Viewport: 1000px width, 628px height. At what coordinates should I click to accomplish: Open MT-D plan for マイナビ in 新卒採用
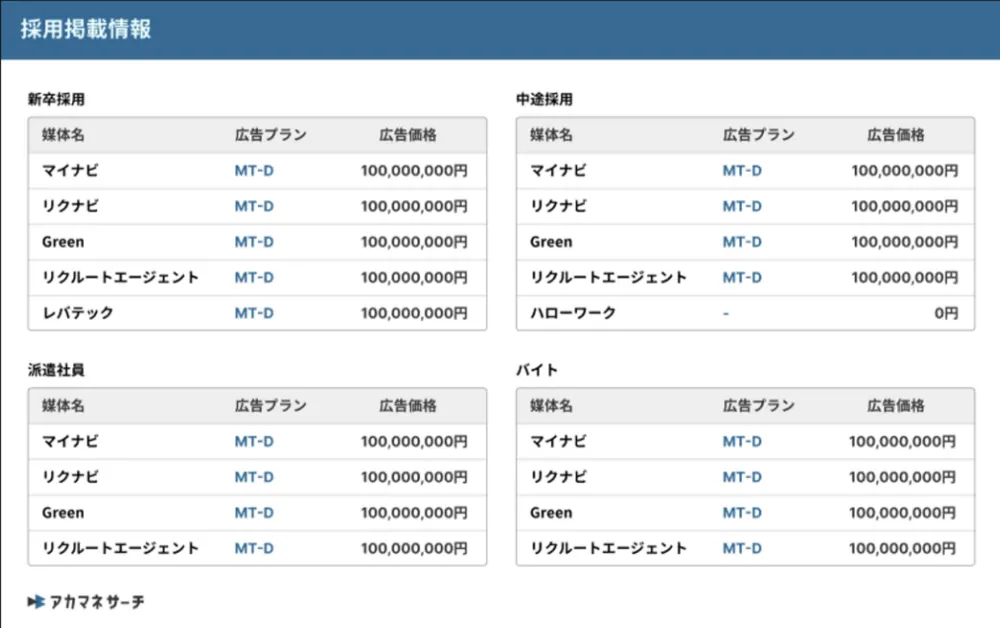coord(254,171)
